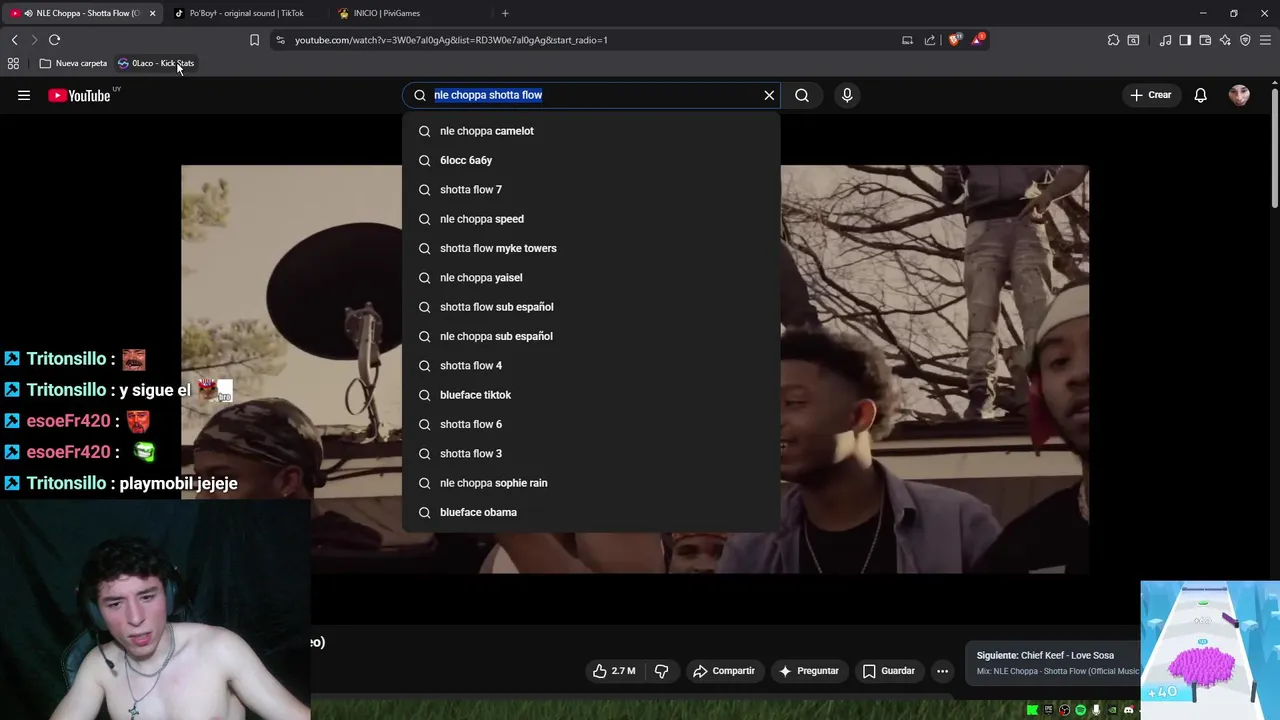This screenshot has height=720, width=1280.
Task: Open a new browser tab
Action: tap(505, 13)
